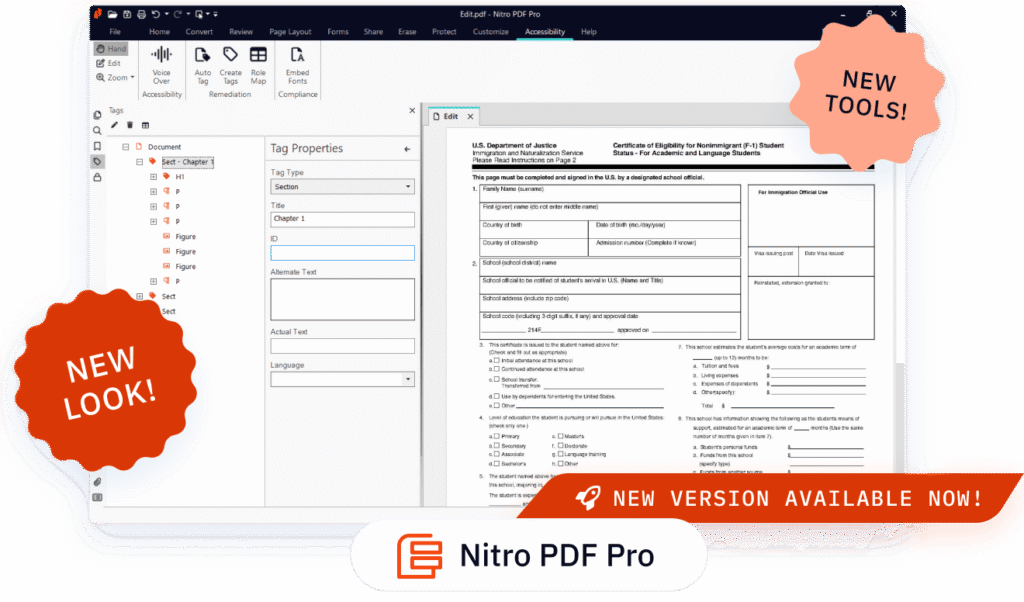The image size is (1024, 602).
Task: Open the Help ribbon tab
Action: coord(588,32)
